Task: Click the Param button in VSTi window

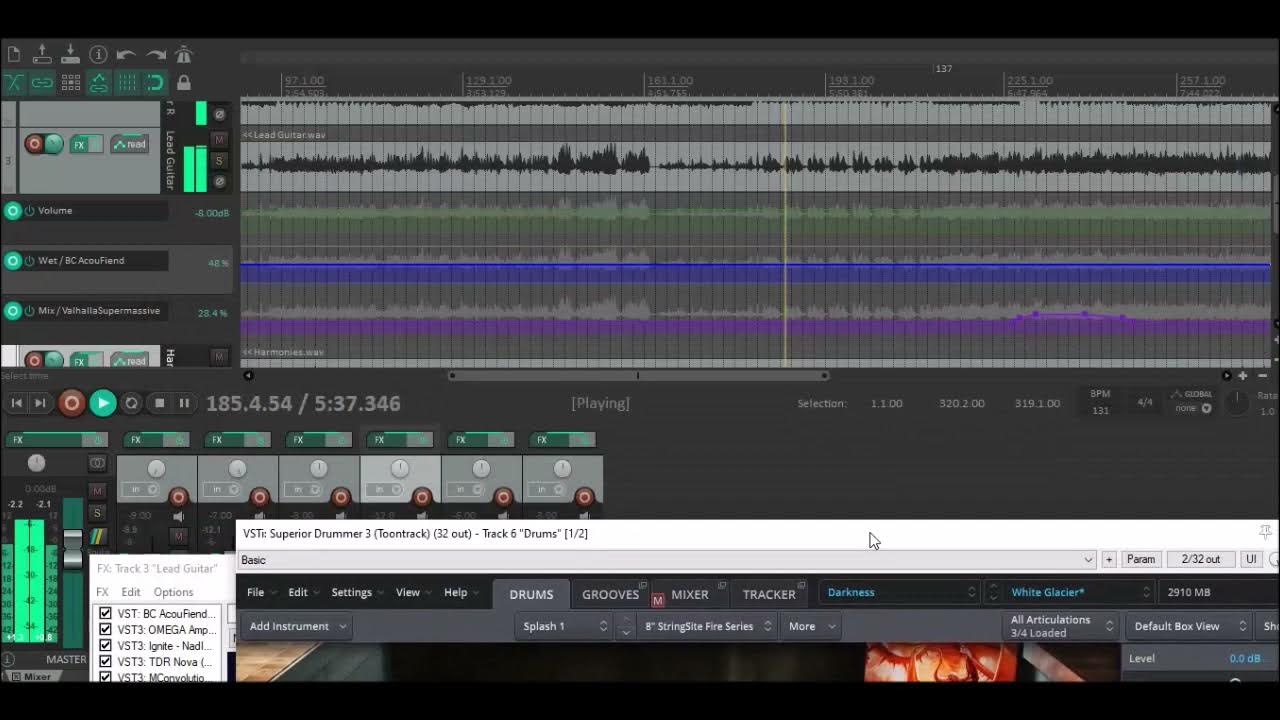Action: coord(1141,560)
